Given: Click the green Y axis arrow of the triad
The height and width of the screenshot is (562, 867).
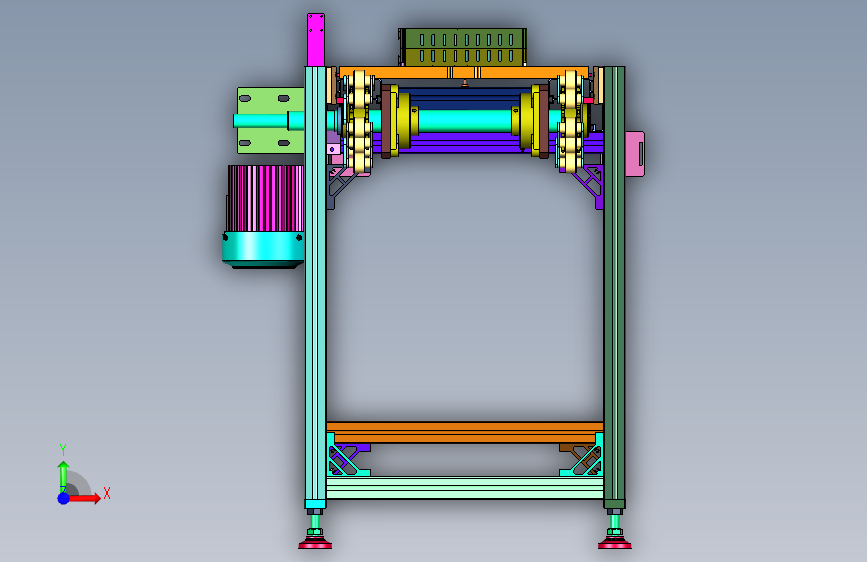Looking at the screenshot, I should [63, 475].
